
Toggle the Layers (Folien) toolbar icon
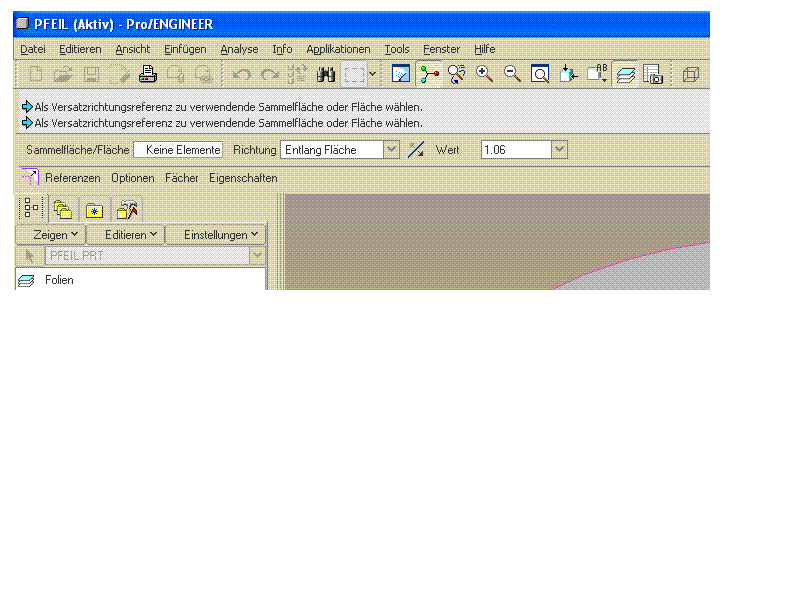coord(625,74)
